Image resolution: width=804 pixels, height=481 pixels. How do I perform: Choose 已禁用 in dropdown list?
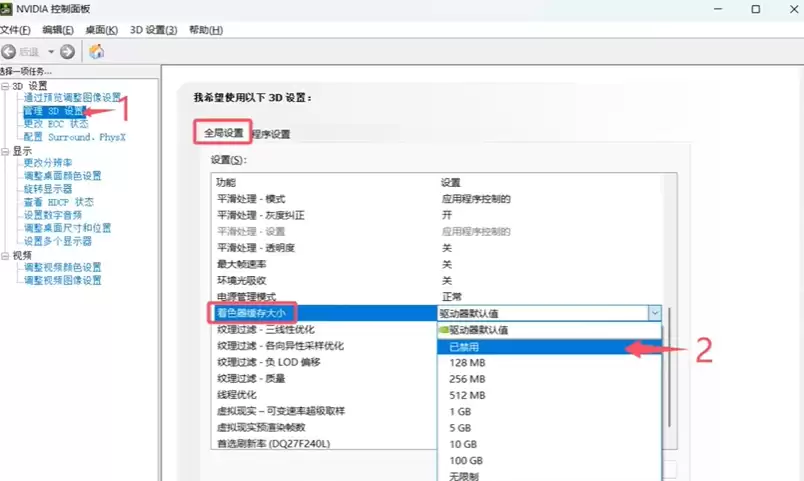(x=550, y=347)
